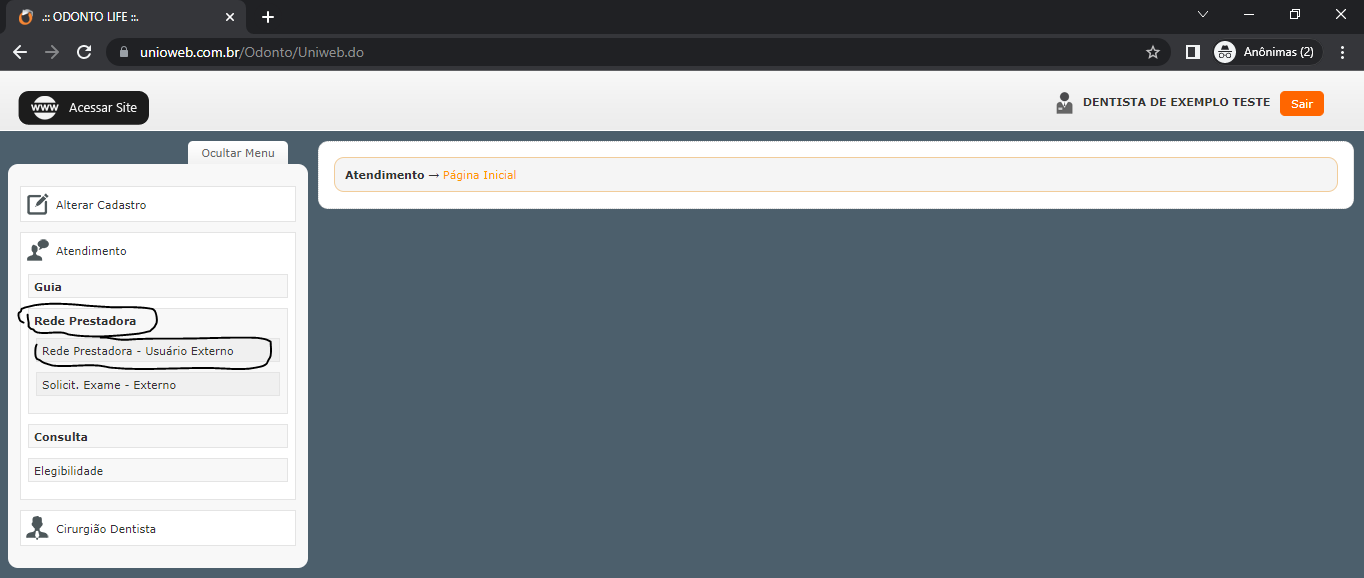This screenshot has height=578, width=1364.
Task: View site info padlock icon
Action: tap(124, 52)
